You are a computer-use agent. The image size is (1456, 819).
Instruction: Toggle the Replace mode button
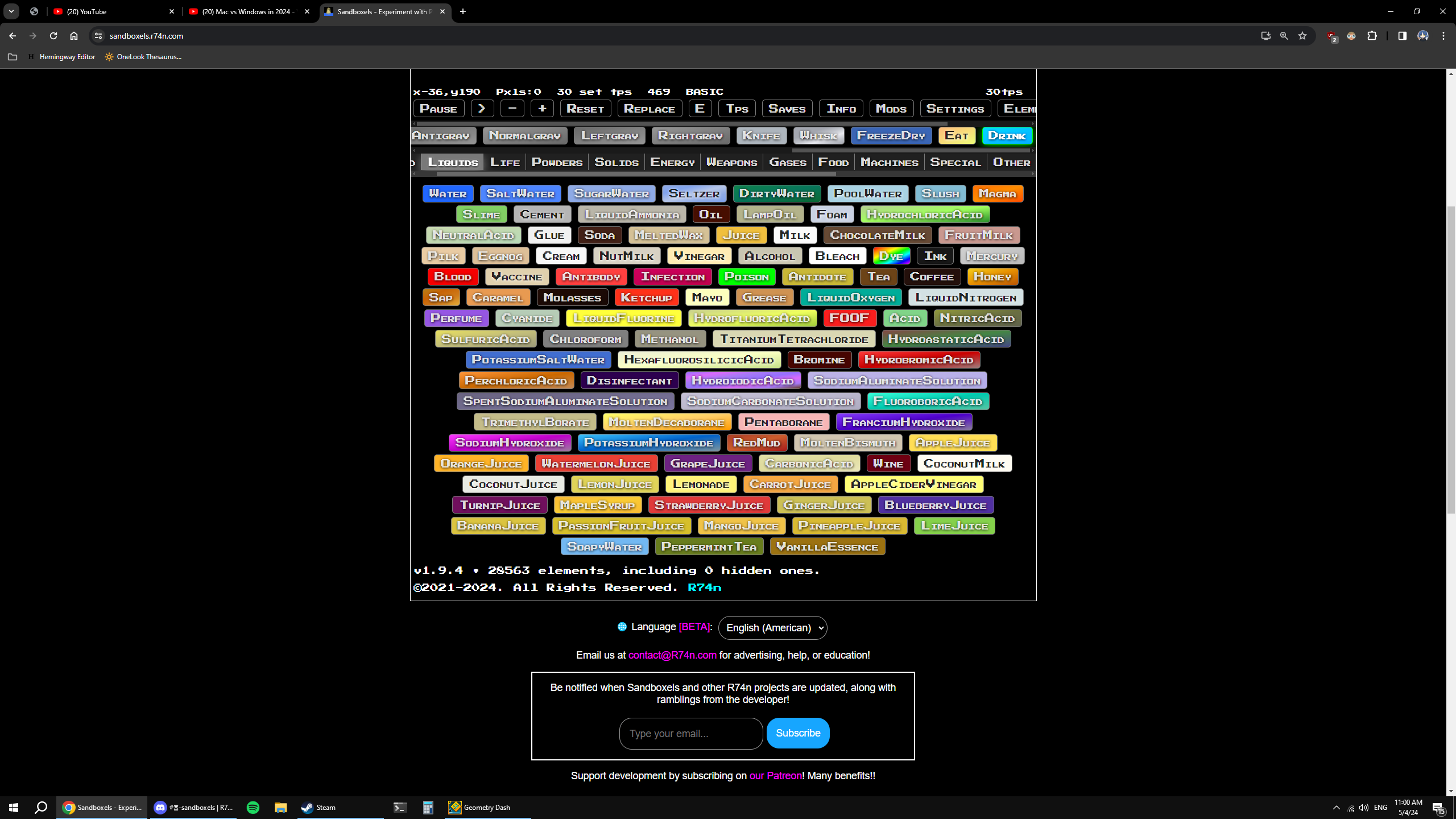coord(649,109)
